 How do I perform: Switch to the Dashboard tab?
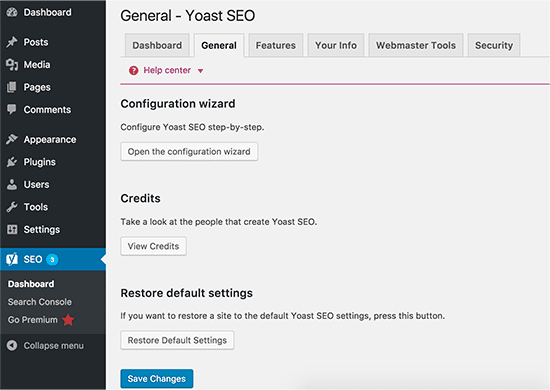point(157,45)
